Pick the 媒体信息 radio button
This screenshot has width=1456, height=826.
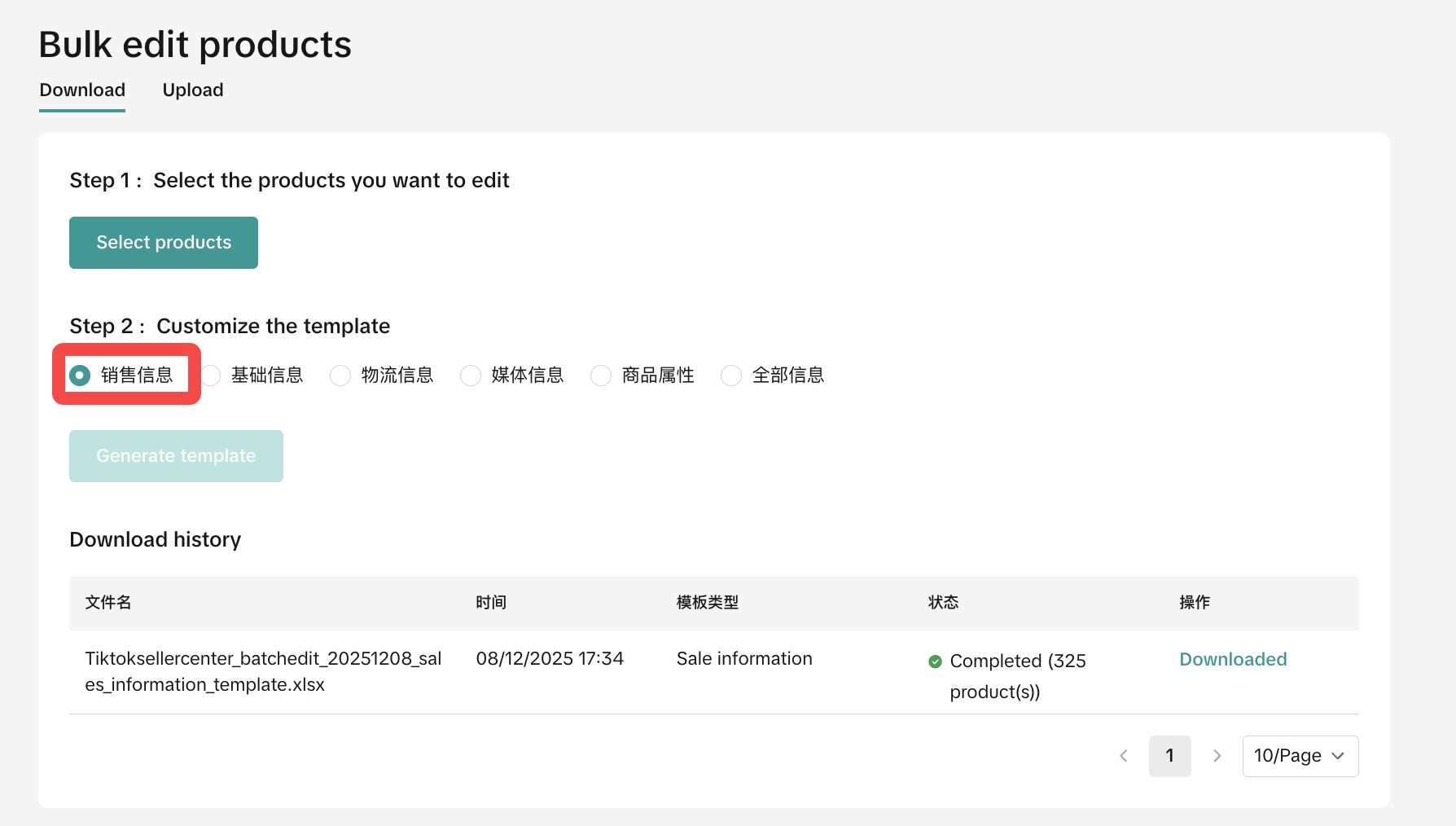tap(471, 376)
